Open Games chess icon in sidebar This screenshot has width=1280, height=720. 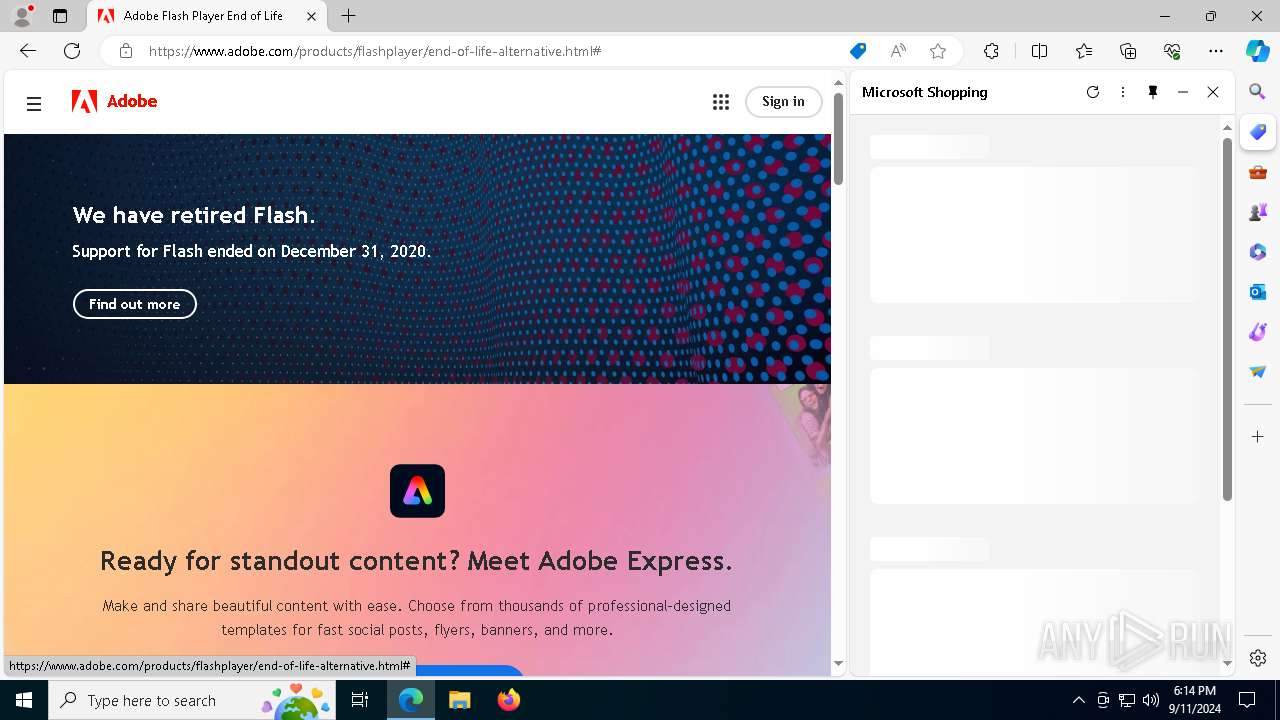[x=1258, y=212]
